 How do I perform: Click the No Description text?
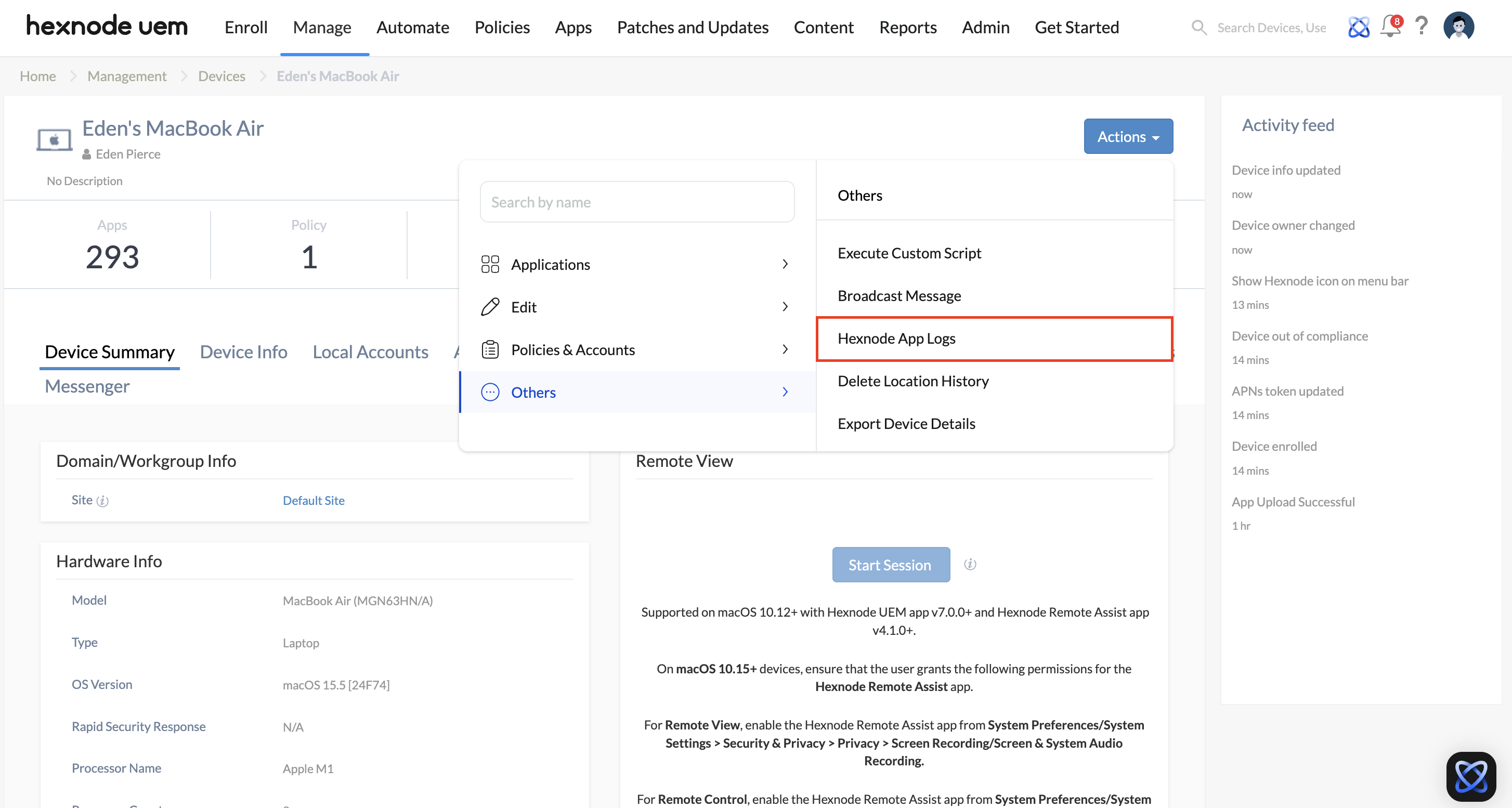point(85,181)
